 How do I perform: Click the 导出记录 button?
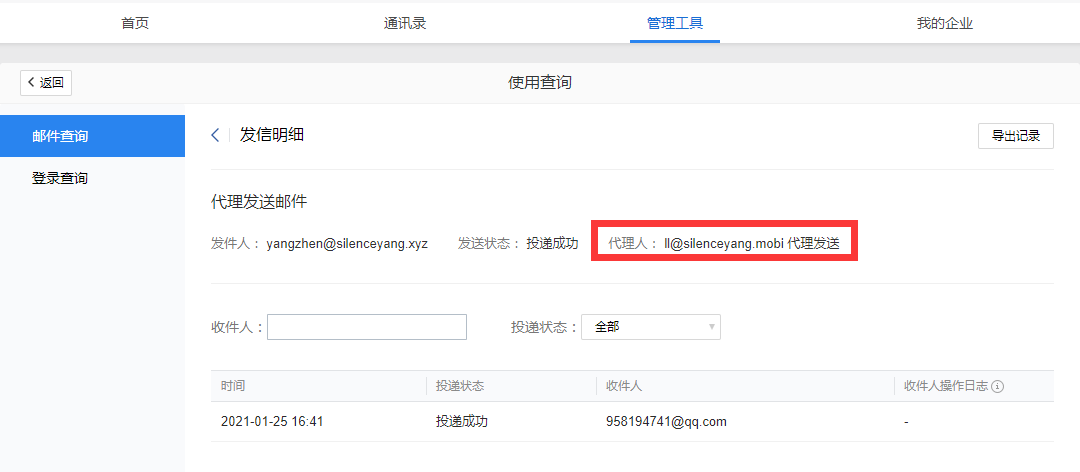pos(1015,136)
